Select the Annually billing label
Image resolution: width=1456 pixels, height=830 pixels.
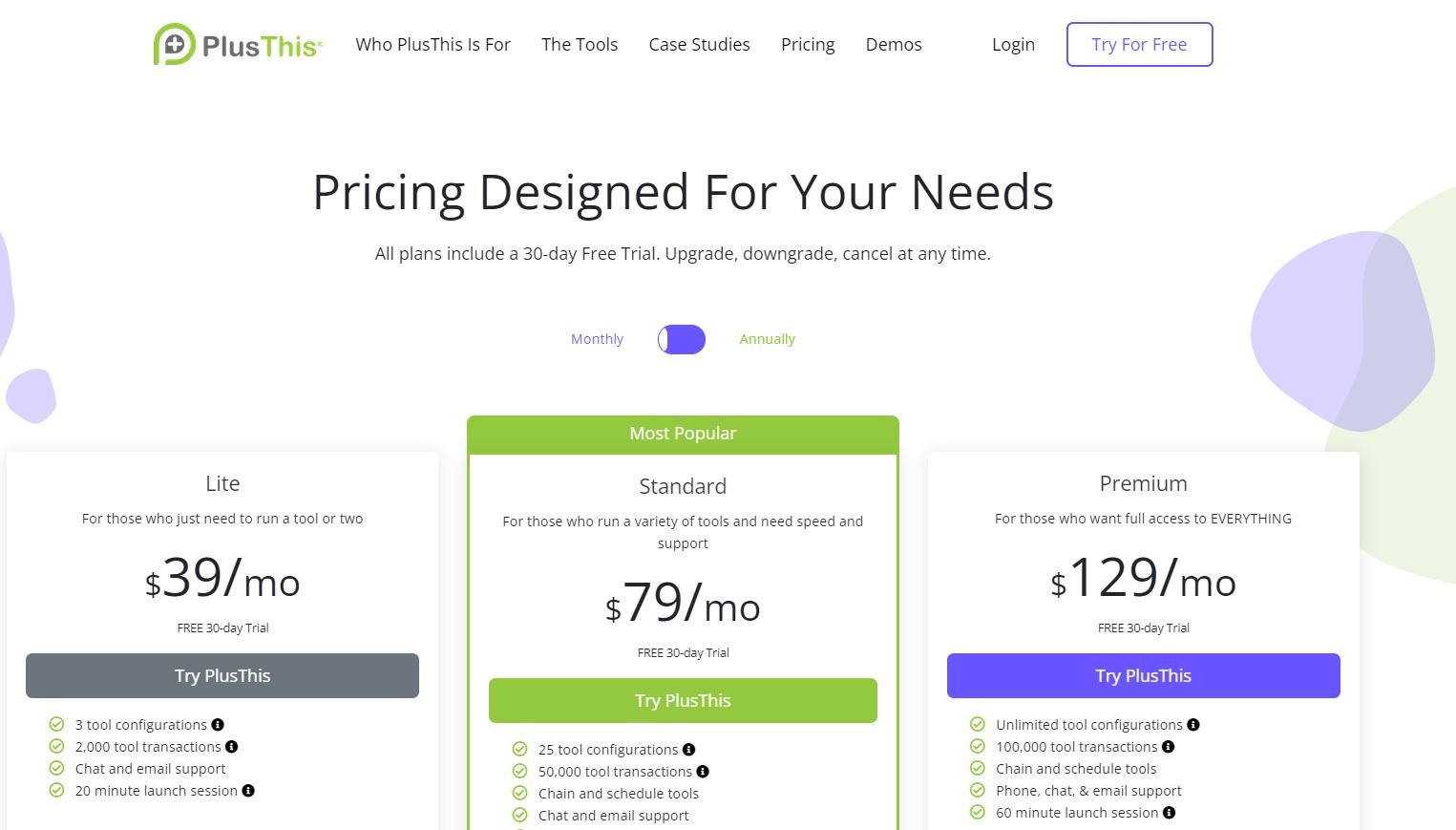coord(767,339)
